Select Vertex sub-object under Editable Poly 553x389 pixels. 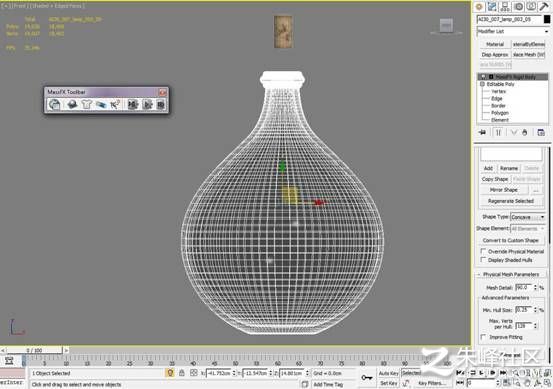(498, 91)
